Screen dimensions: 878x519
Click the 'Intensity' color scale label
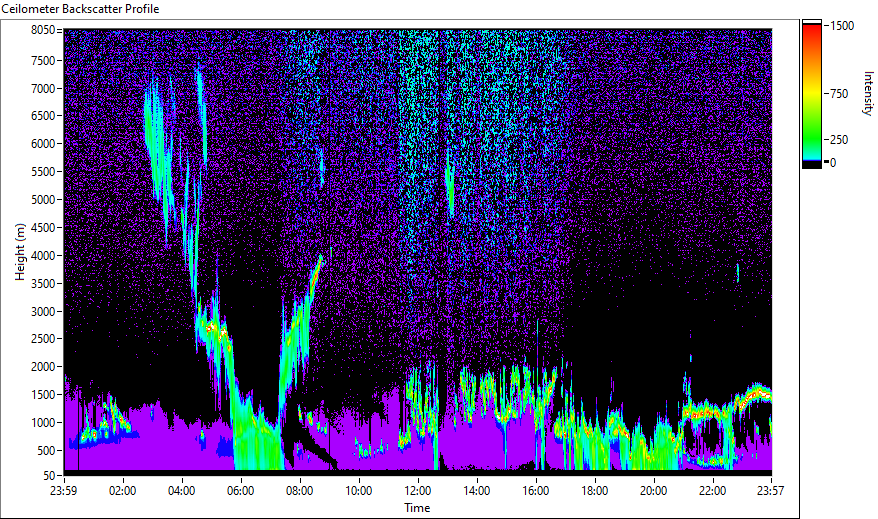(x=868, y=93)
